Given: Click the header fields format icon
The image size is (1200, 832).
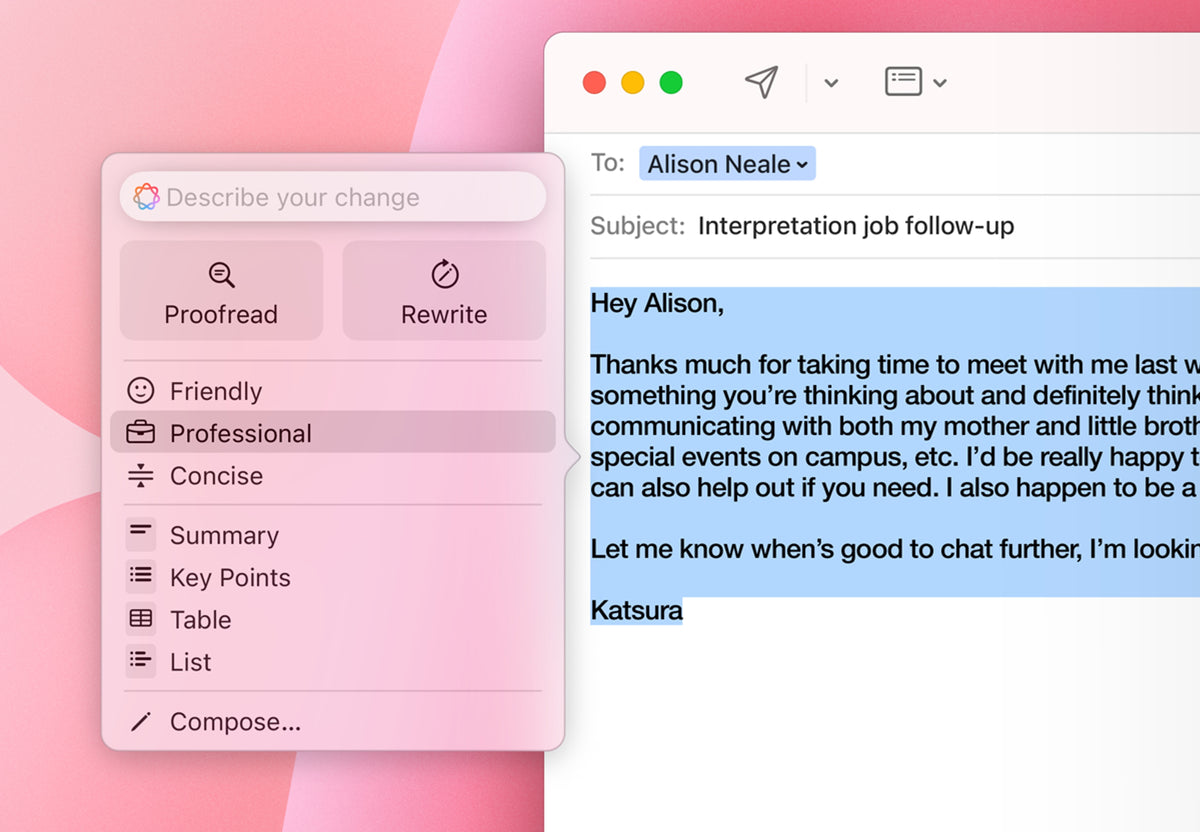Looking at the screenshot, I should coord(903,82).
